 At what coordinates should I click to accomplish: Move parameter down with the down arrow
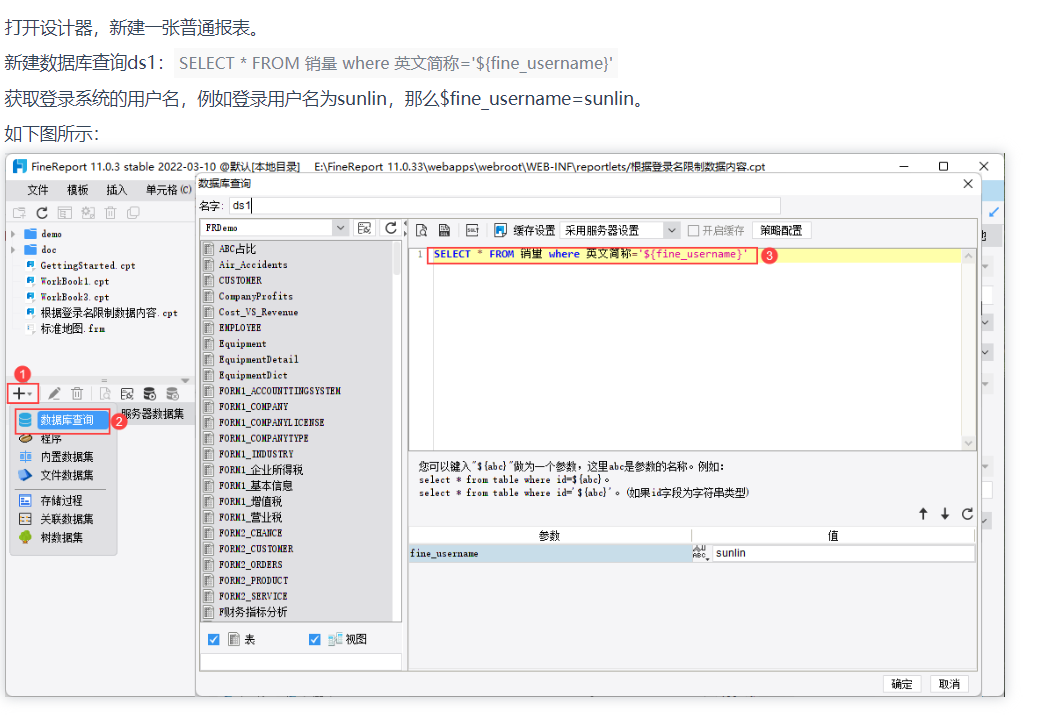[945, 514]
